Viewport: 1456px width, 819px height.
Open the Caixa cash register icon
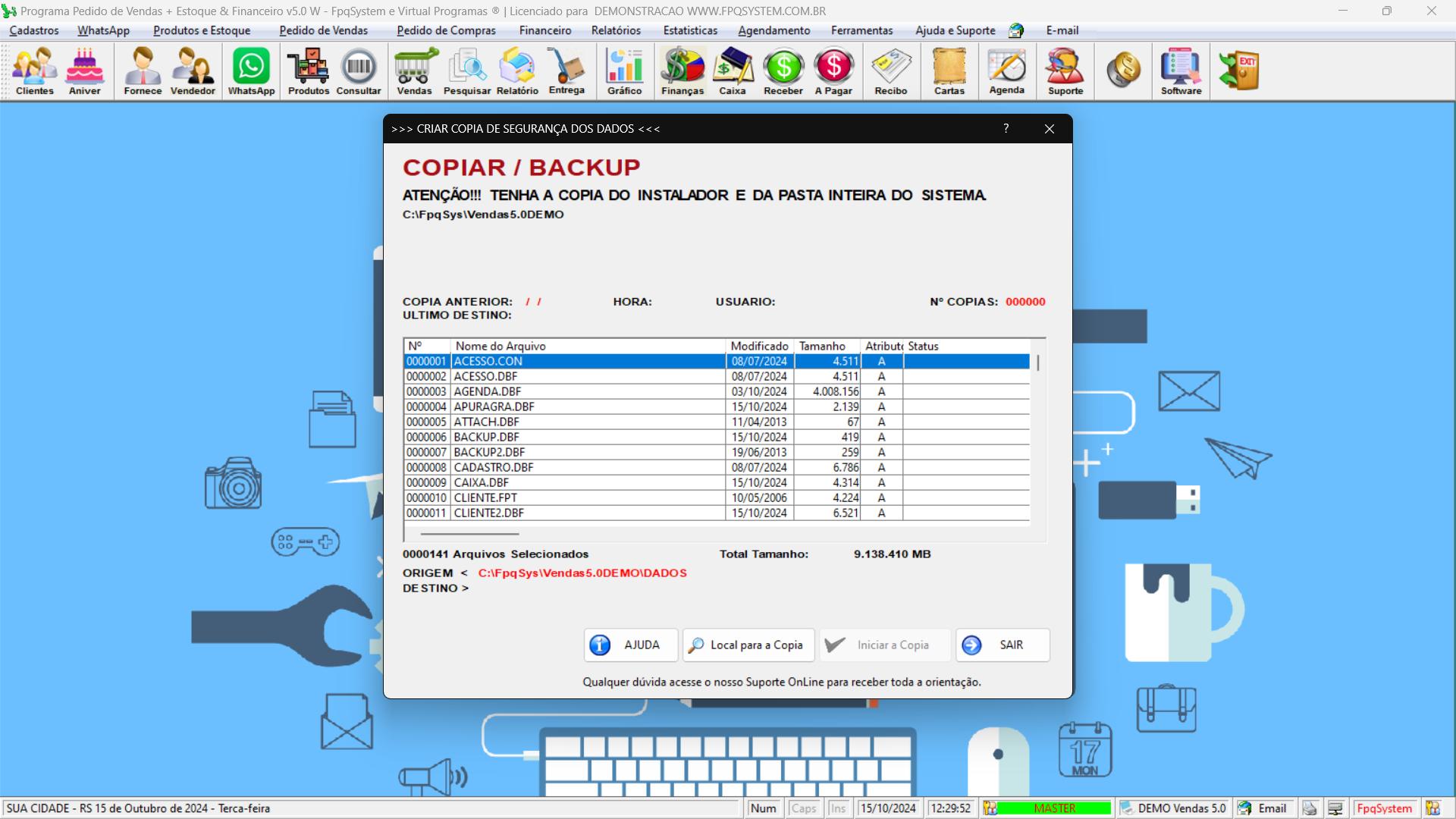(x=733, y=71)
